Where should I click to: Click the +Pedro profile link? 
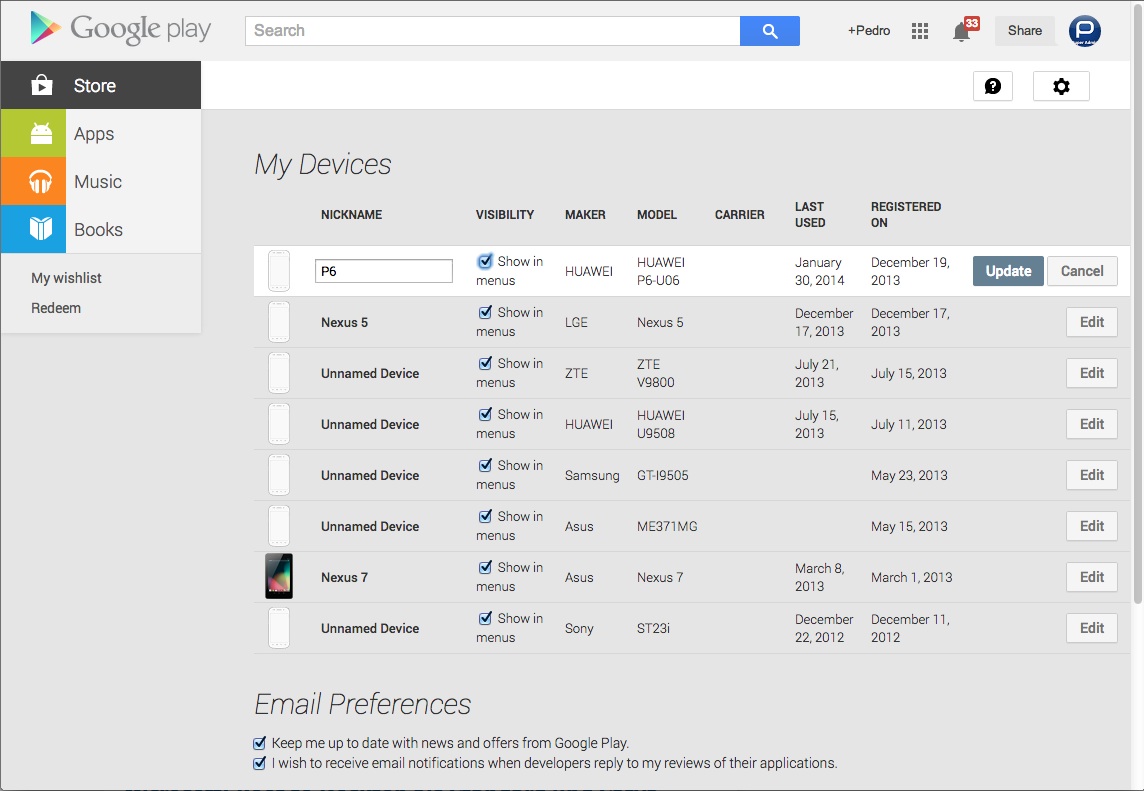pyautogui.click(x=869, y=31)
